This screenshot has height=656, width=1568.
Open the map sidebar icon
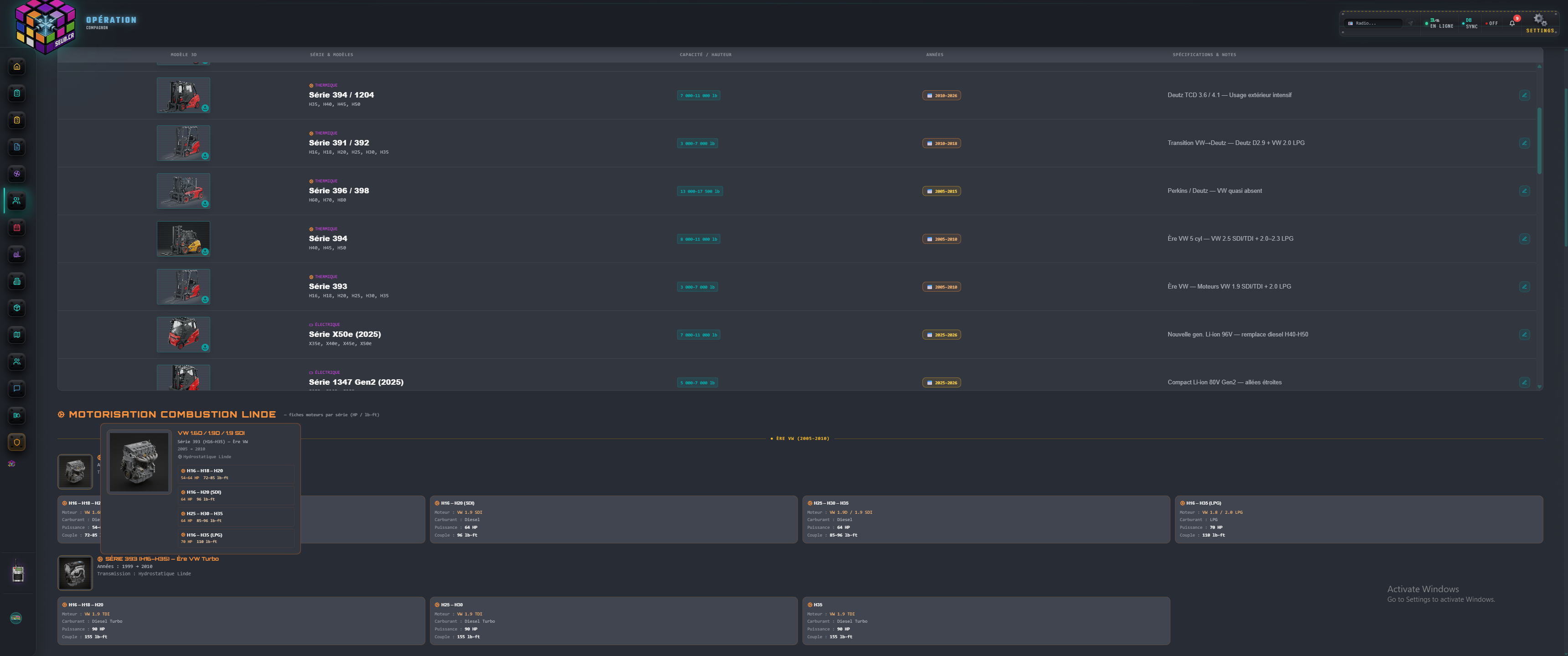(17, 335)
